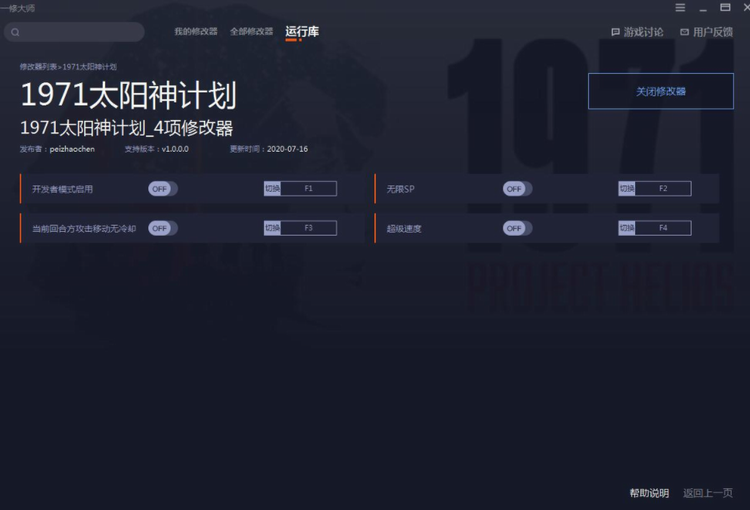Image resolution: width=750 pixels, height=510 pixels.
Task: Minimize the window
Action: pos(703,8)
